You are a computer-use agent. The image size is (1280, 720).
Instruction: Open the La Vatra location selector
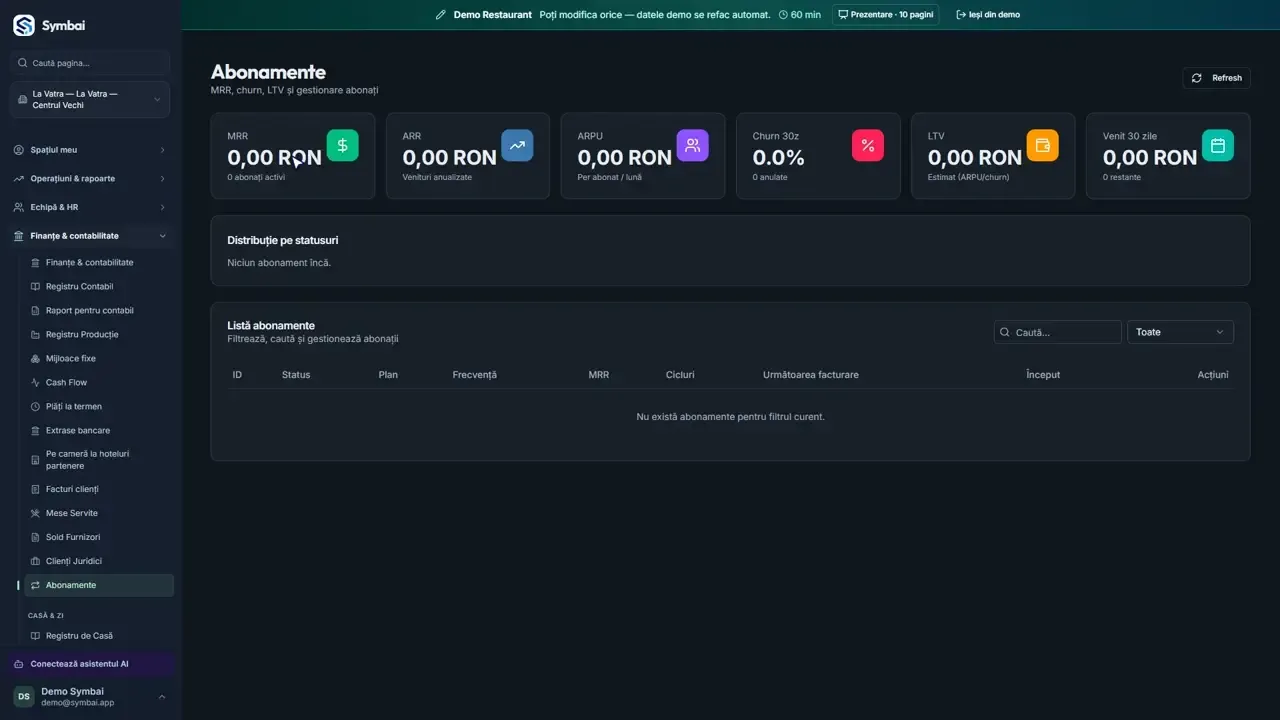(90, 100)
